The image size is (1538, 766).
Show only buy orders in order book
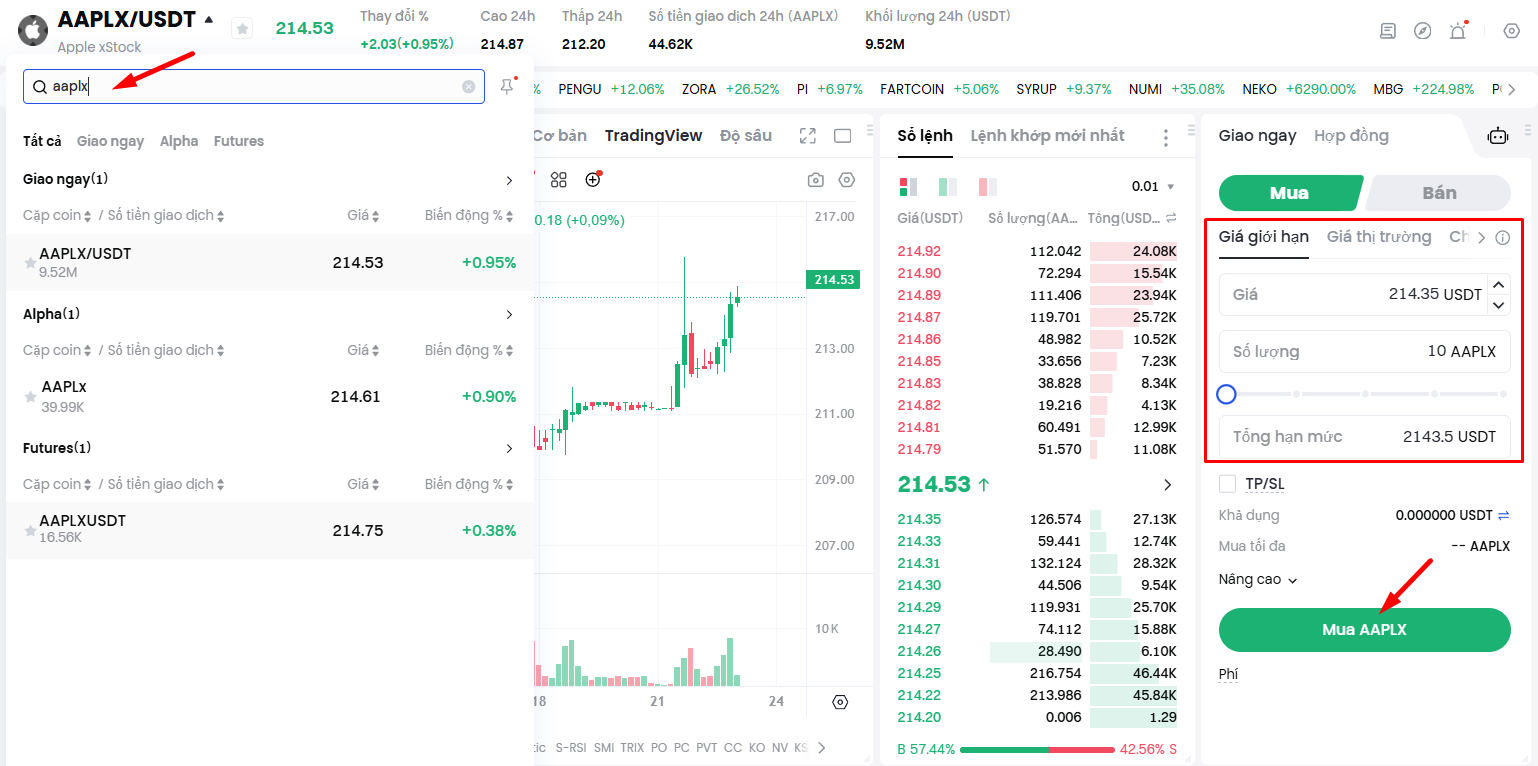click(x=947, y=186)
